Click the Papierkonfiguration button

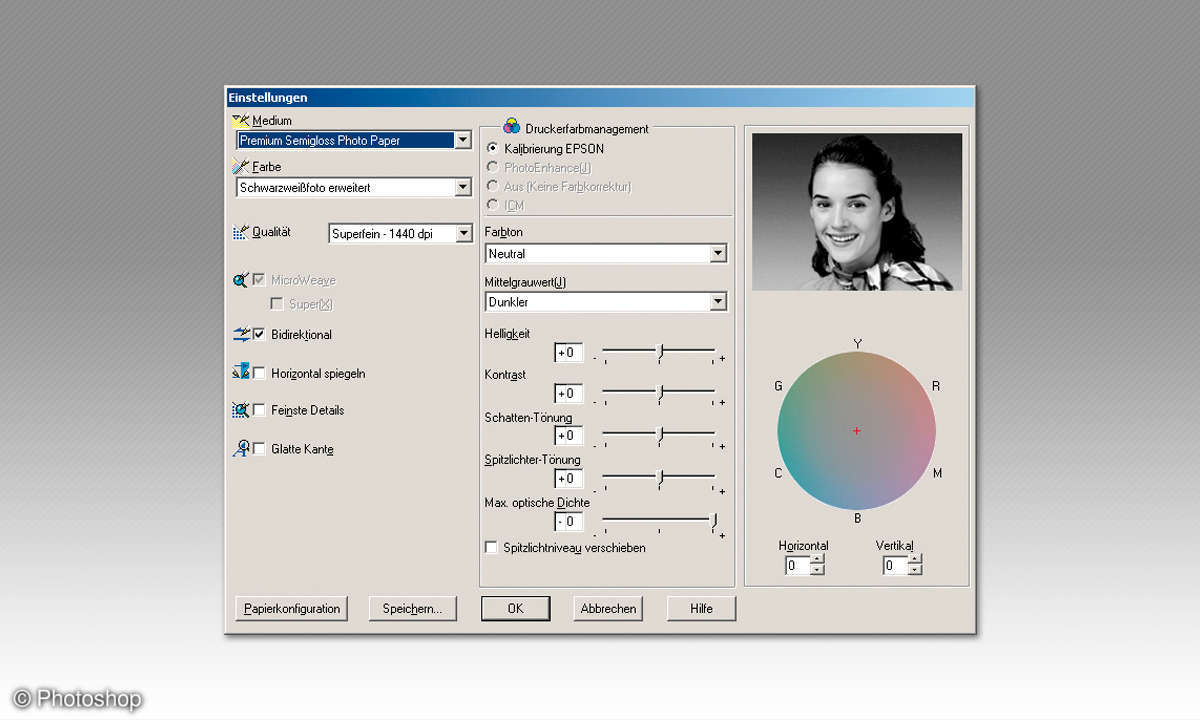292,608
